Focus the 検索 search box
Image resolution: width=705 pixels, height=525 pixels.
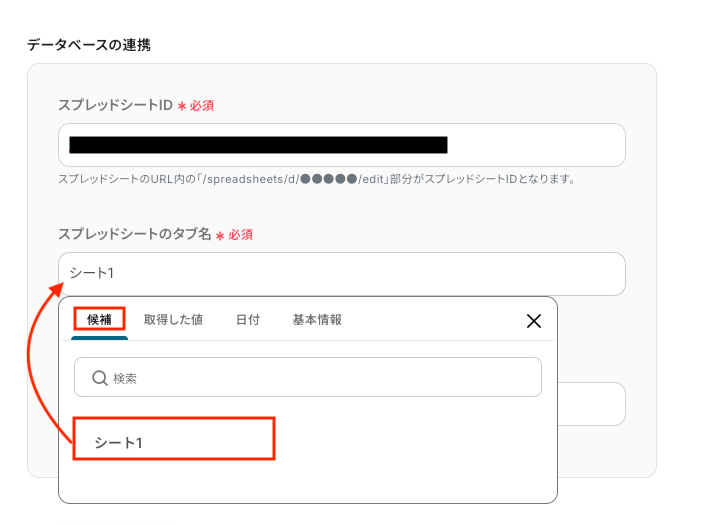[x=308, y=377]
